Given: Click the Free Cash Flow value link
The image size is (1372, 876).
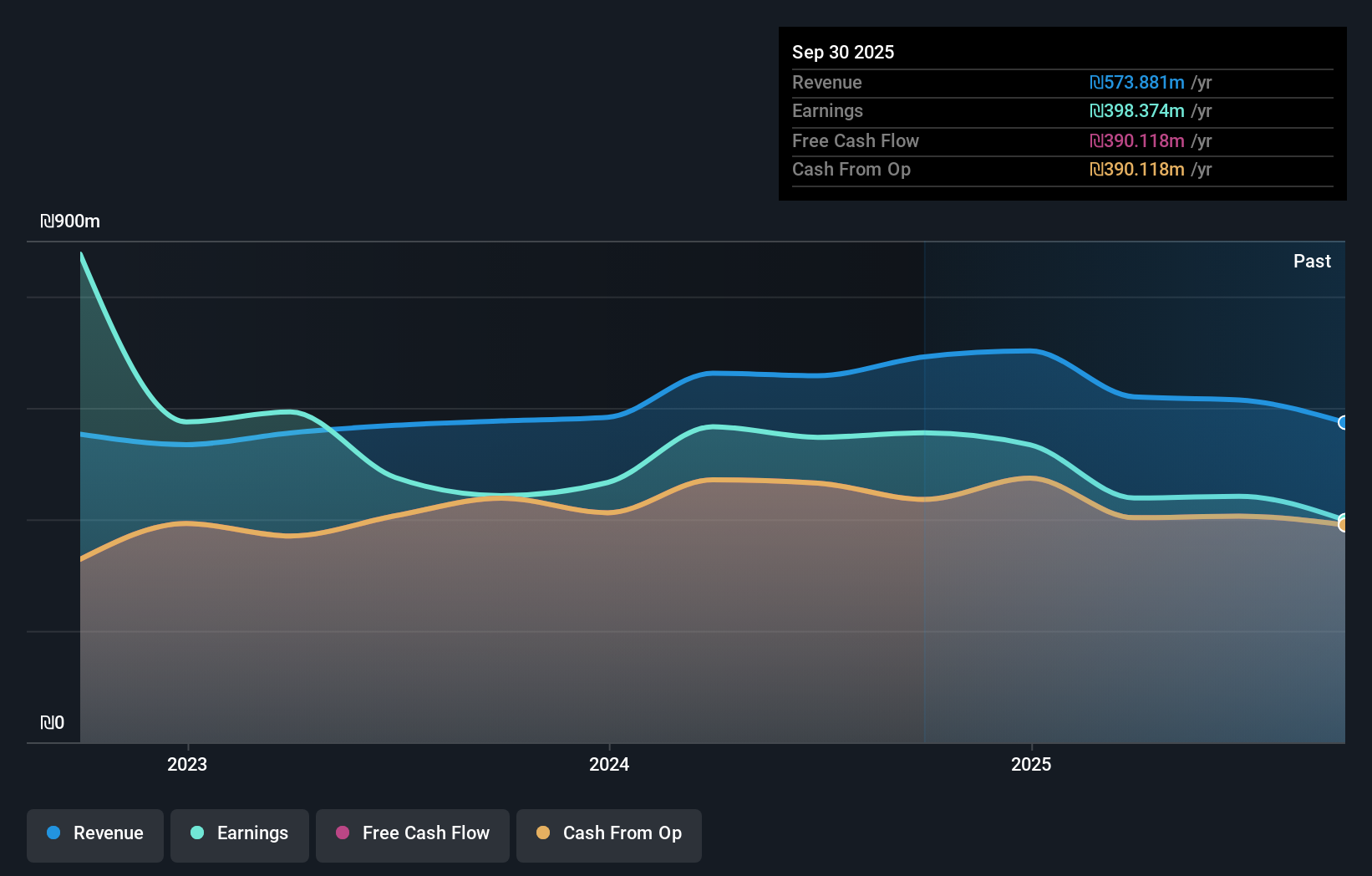Looking at the screenshot, I should (x=1136, y=140).
